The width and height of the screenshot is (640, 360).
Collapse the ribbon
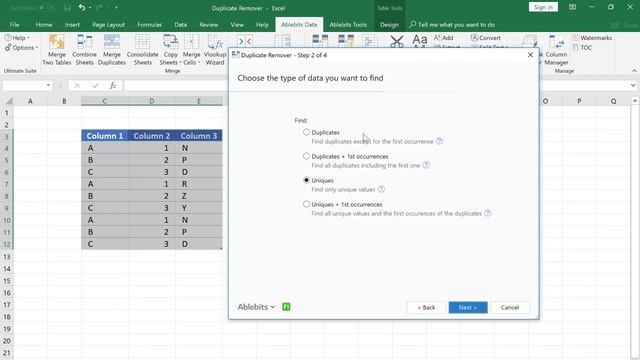tap(634, 71)
